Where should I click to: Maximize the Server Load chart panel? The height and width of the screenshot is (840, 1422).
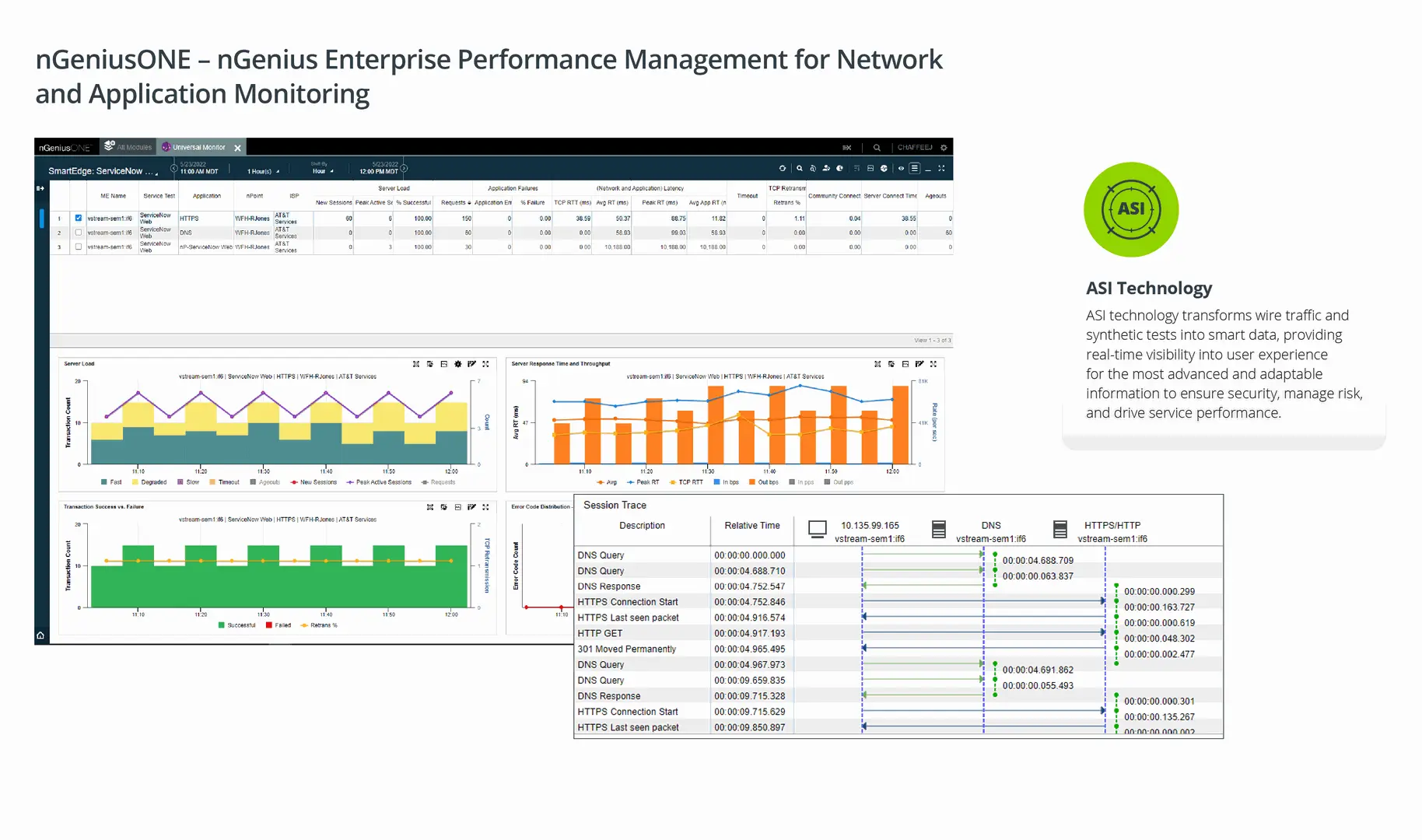(485, 364)
